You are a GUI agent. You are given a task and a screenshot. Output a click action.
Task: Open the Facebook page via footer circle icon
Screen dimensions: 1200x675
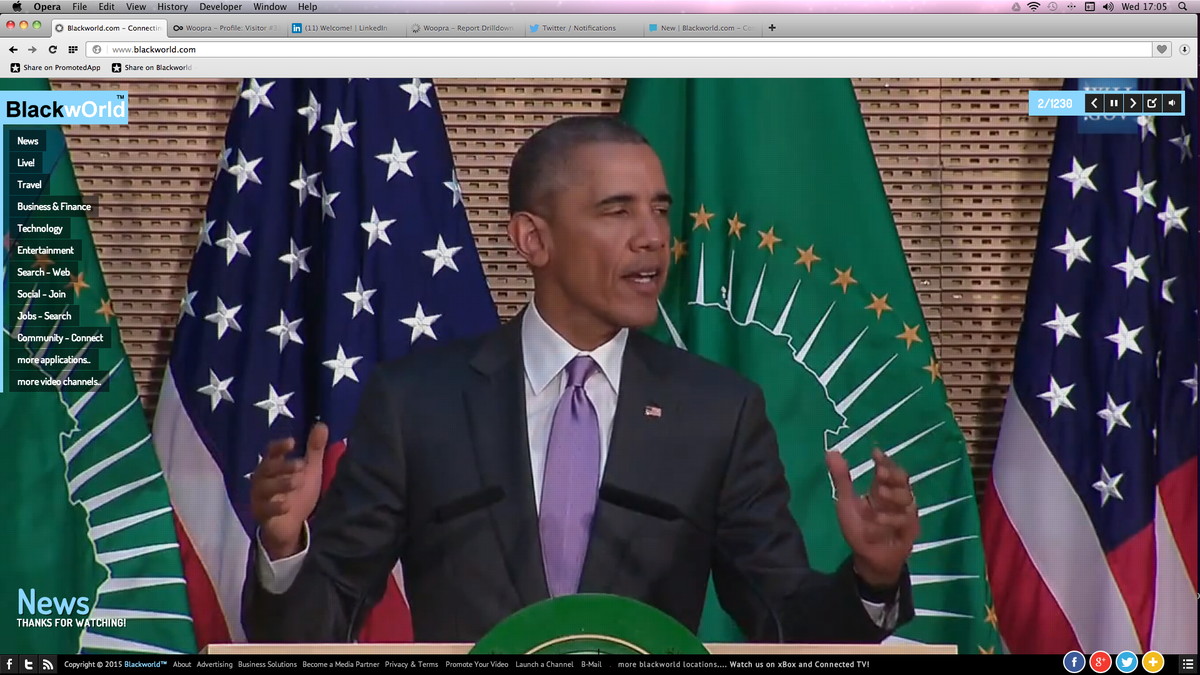click(x=1074, y=662)
